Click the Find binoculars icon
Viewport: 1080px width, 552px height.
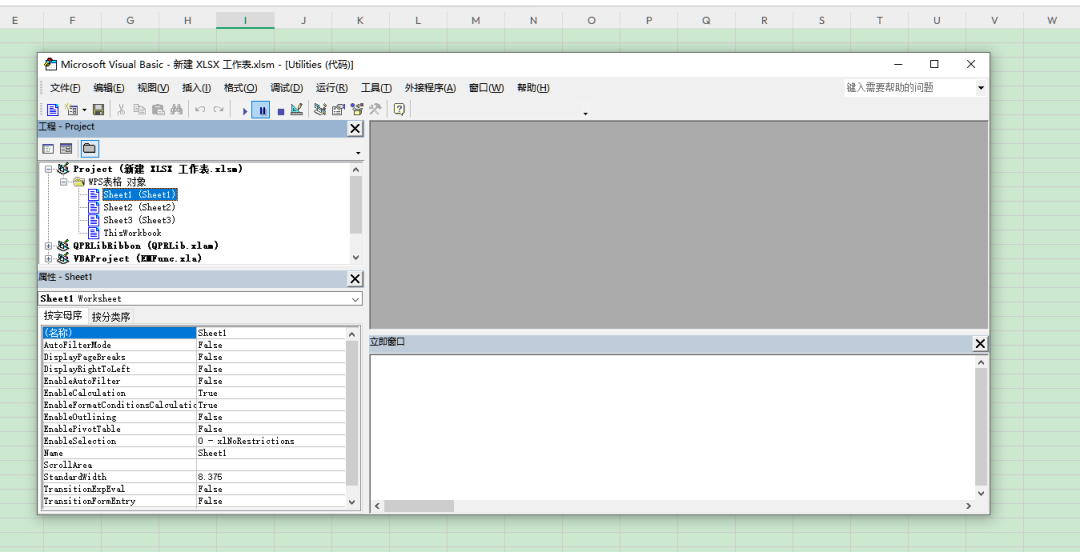[176, 110]
